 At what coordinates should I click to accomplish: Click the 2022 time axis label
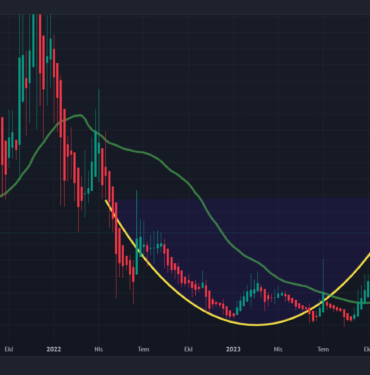pos(54,349)
